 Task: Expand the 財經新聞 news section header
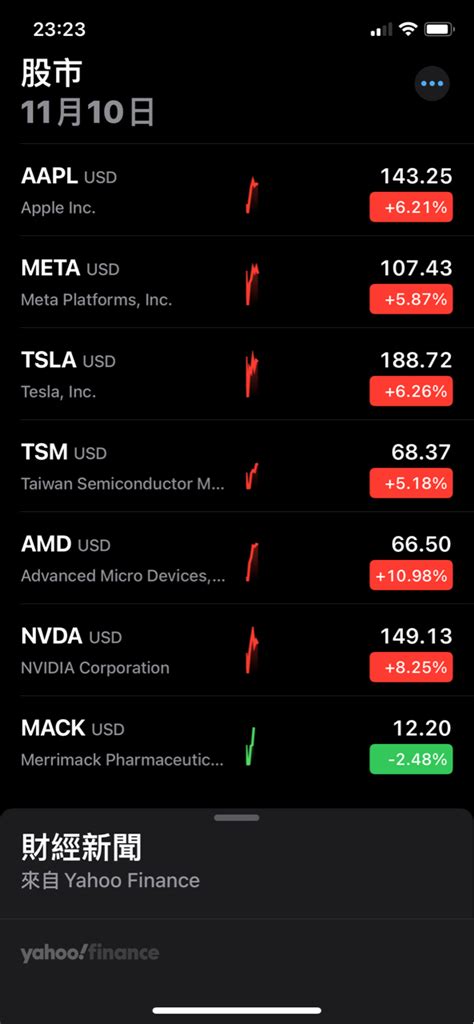coord(81,848)
